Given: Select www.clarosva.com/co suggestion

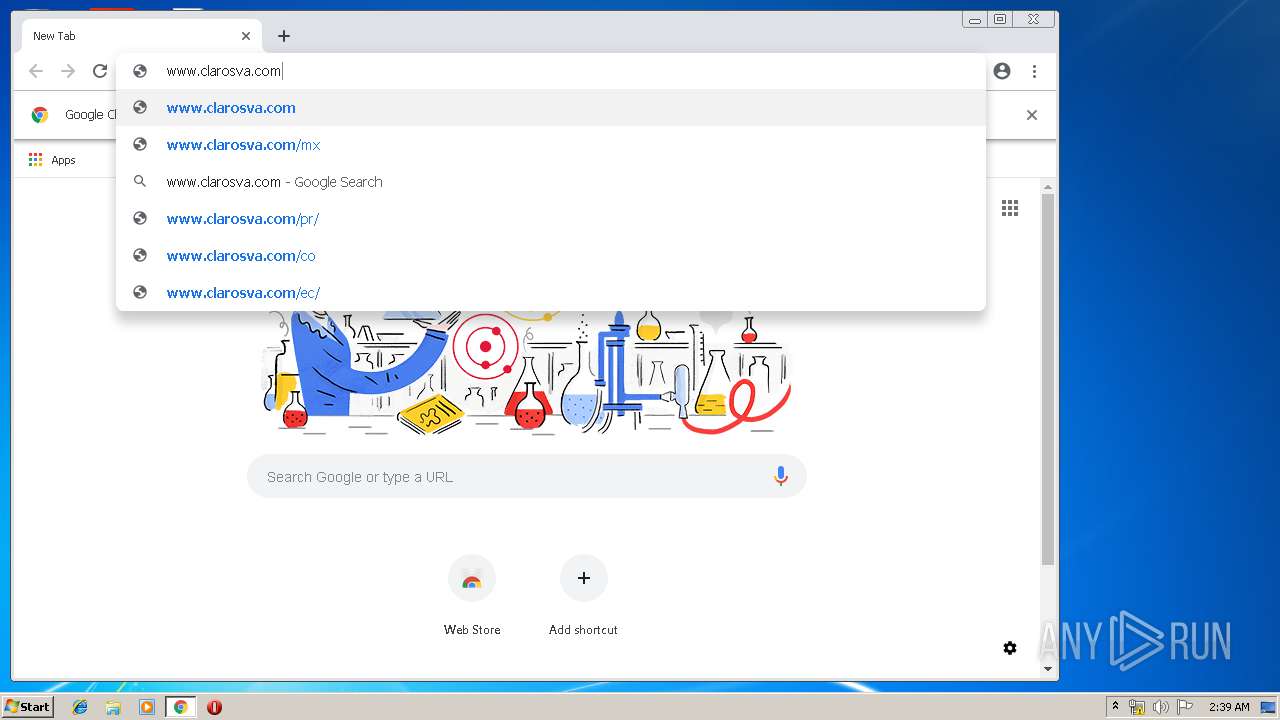Looking at the screenshot, I should 550,256.
